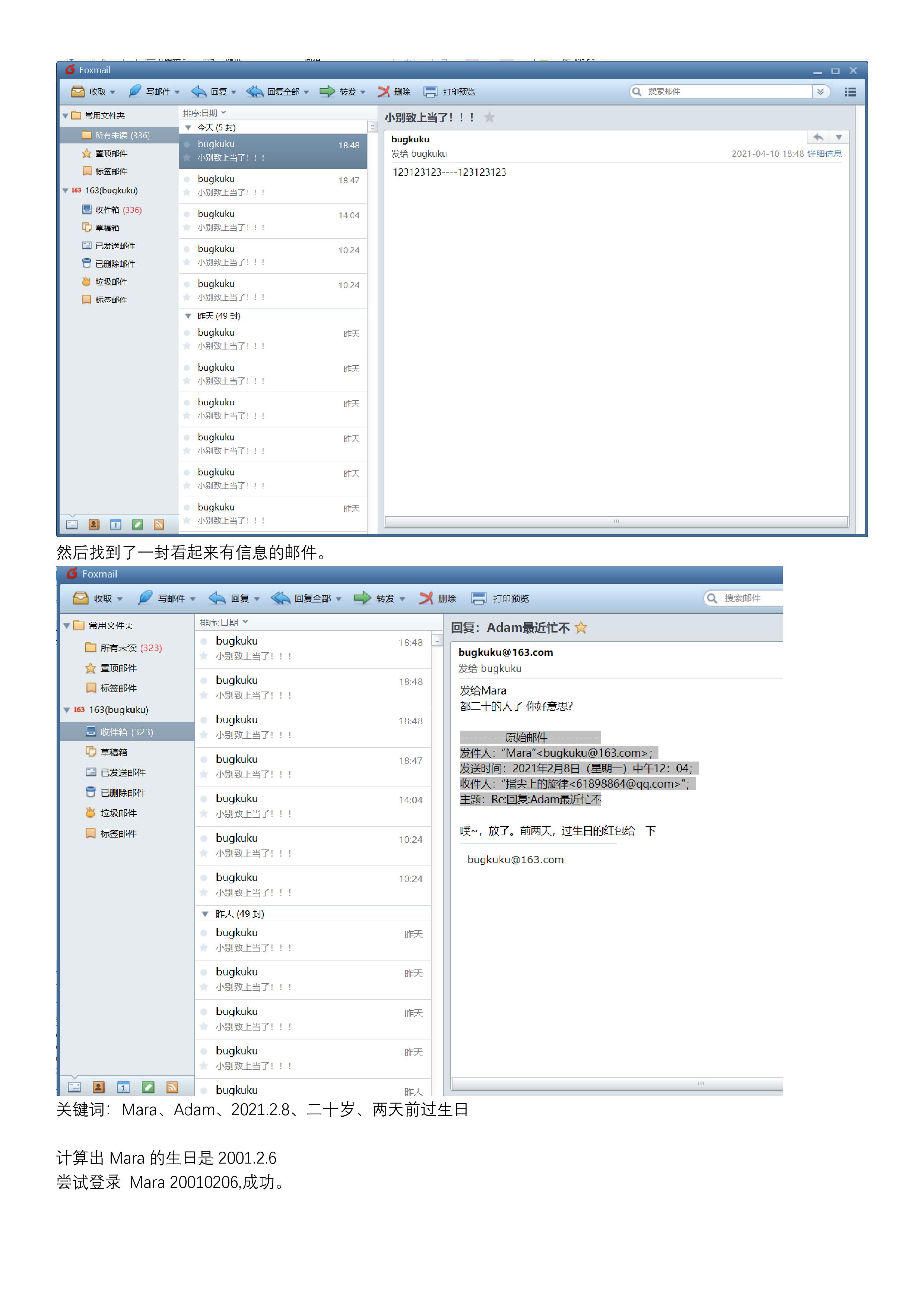Open calendar icon at bottom of upper Foxmail sidebar
The width and height of the screenshot is (924, 1307).
coord(115,524)
